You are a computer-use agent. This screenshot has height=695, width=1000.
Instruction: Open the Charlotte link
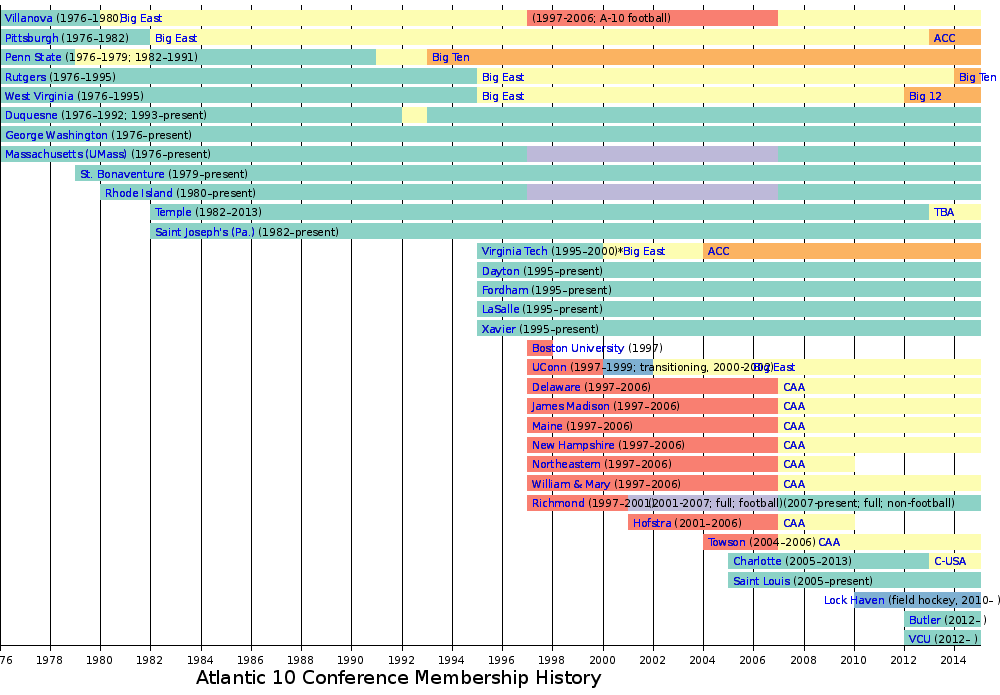pyautogui.click(x=757, y=561)
